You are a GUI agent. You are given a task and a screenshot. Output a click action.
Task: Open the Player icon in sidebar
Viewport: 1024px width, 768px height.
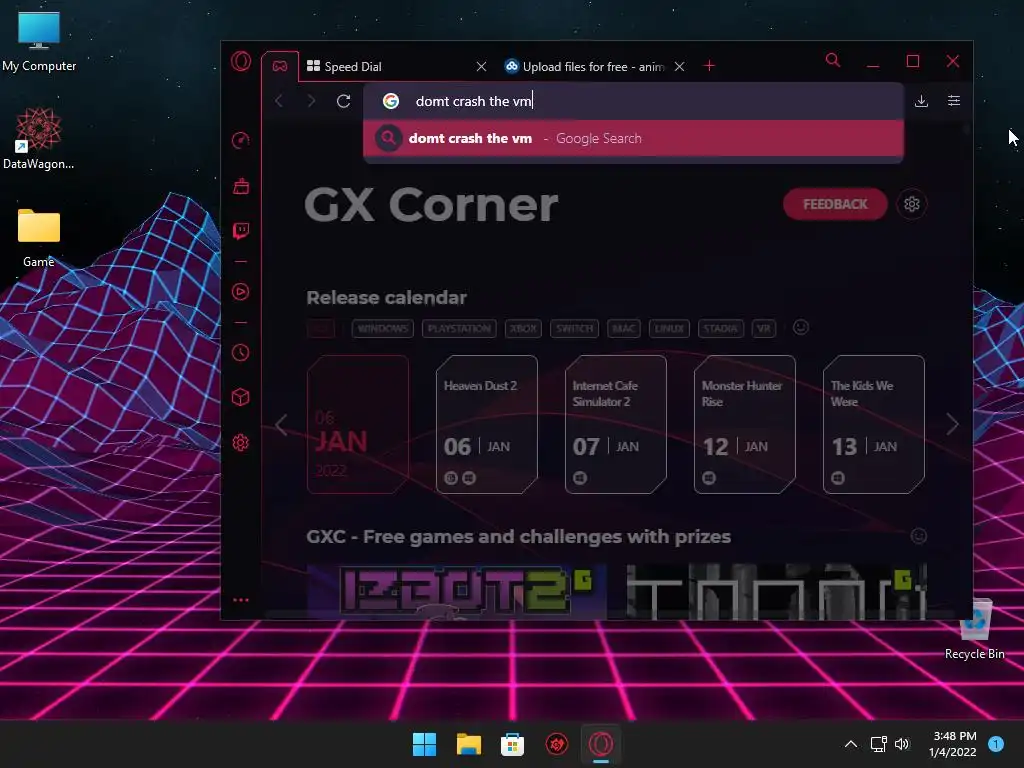[240, 292]
